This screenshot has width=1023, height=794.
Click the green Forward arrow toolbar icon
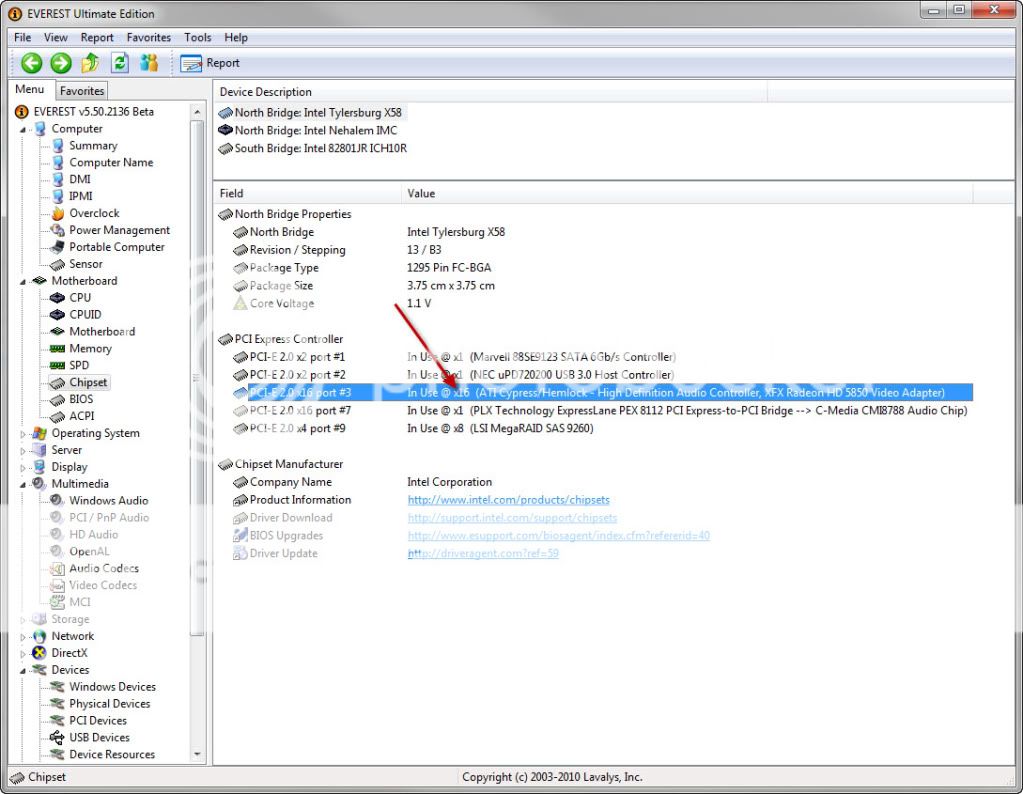(x=61, y=63)
